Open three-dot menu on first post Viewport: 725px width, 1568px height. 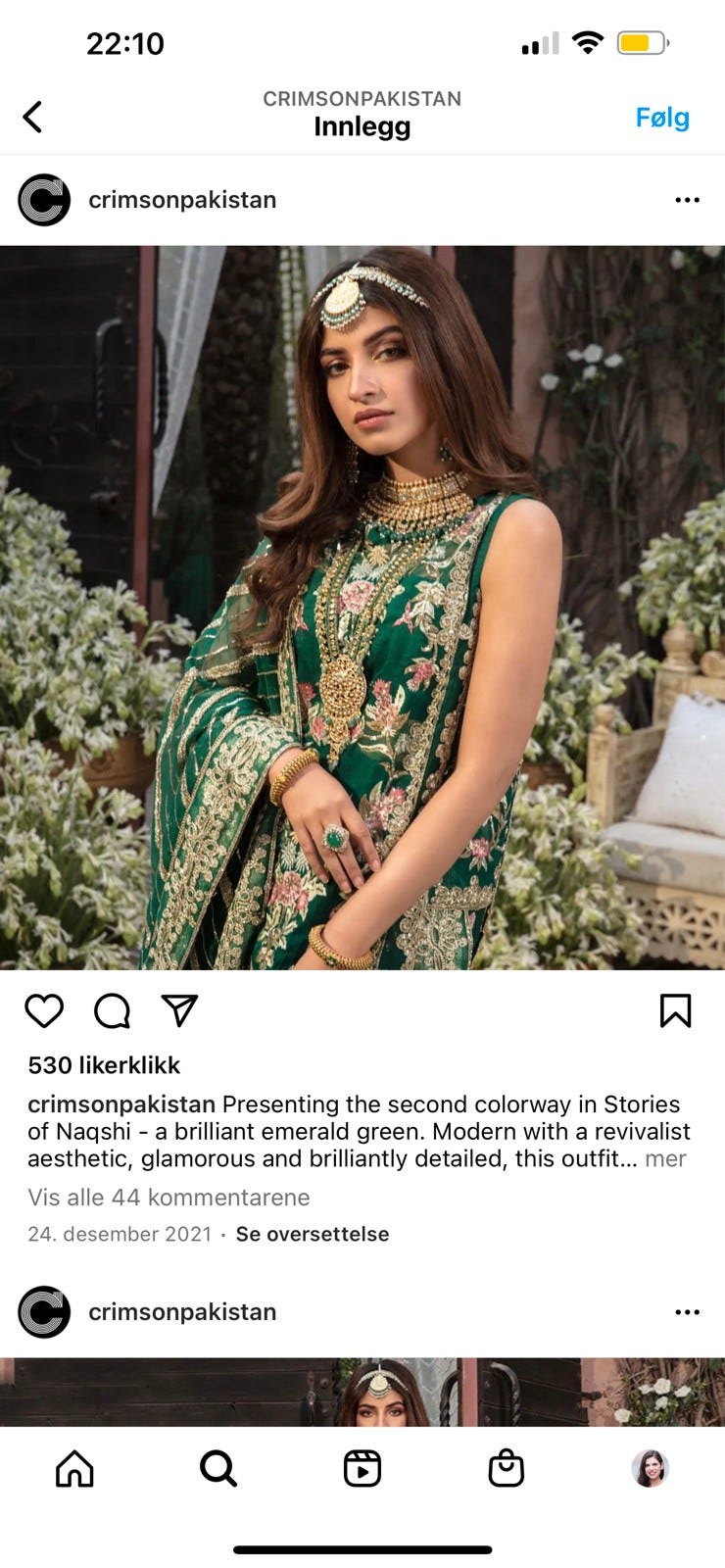click(x=687, y=200)
